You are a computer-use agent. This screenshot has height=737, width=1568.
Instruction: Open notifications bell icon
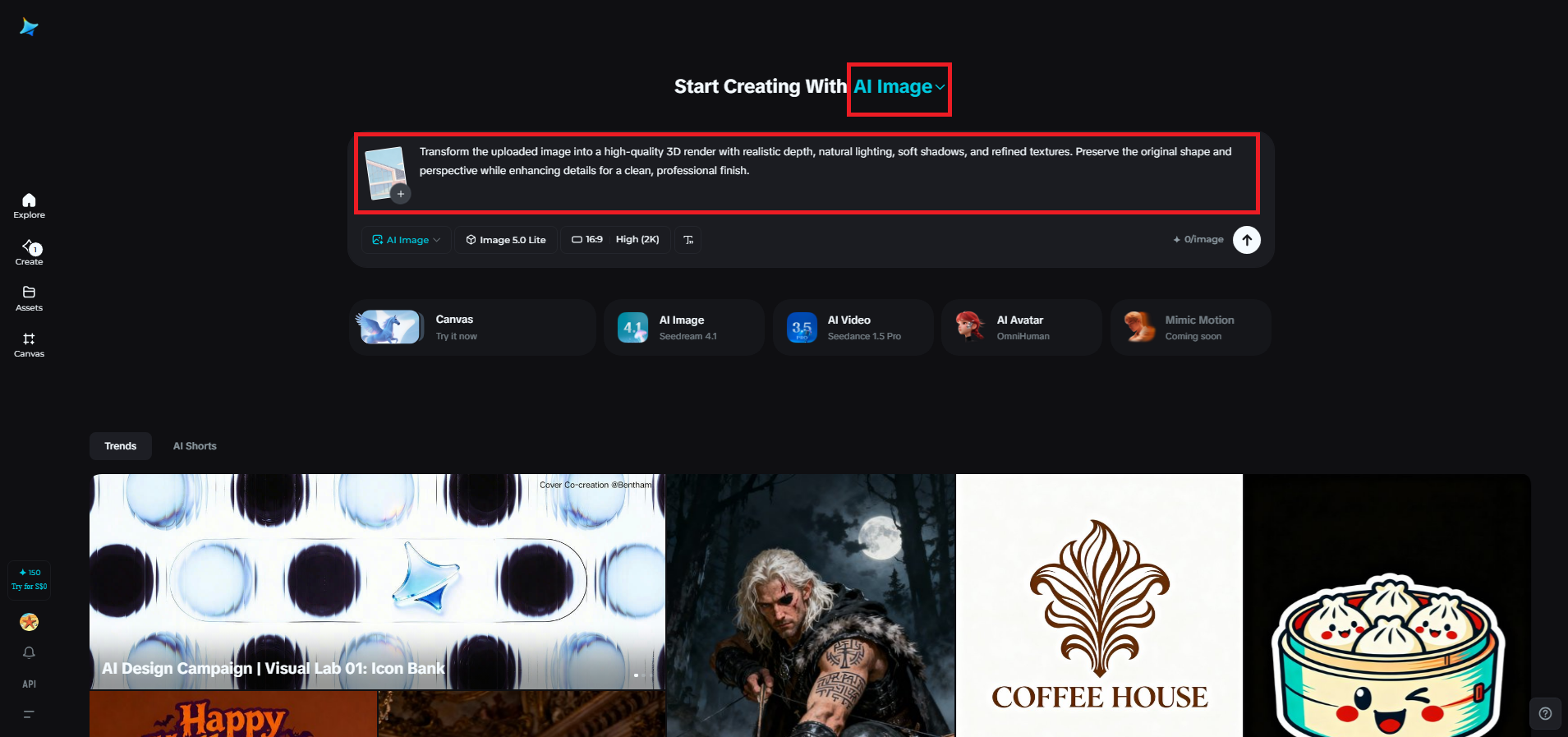pos(29,652)
